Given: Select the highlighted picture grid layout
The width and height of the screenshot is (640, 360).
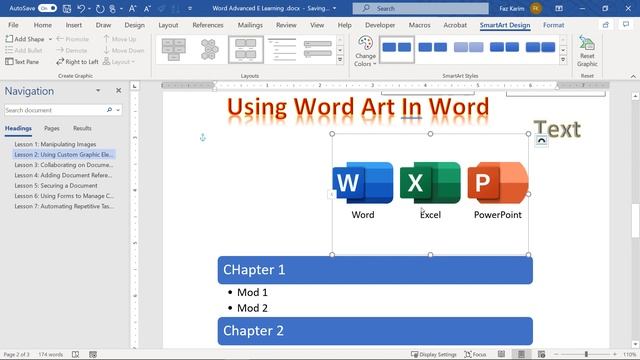Looking at the screenshot, I should pyautogui.click(x=246, y=49).
